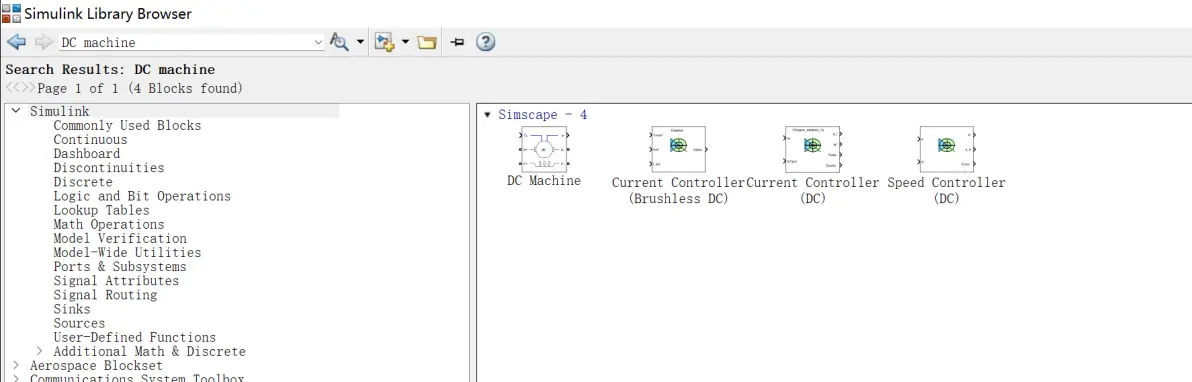Viewport: 1192px width, 382px height.
Task: Select Math Operations library
Action: [x=109, y=224]
